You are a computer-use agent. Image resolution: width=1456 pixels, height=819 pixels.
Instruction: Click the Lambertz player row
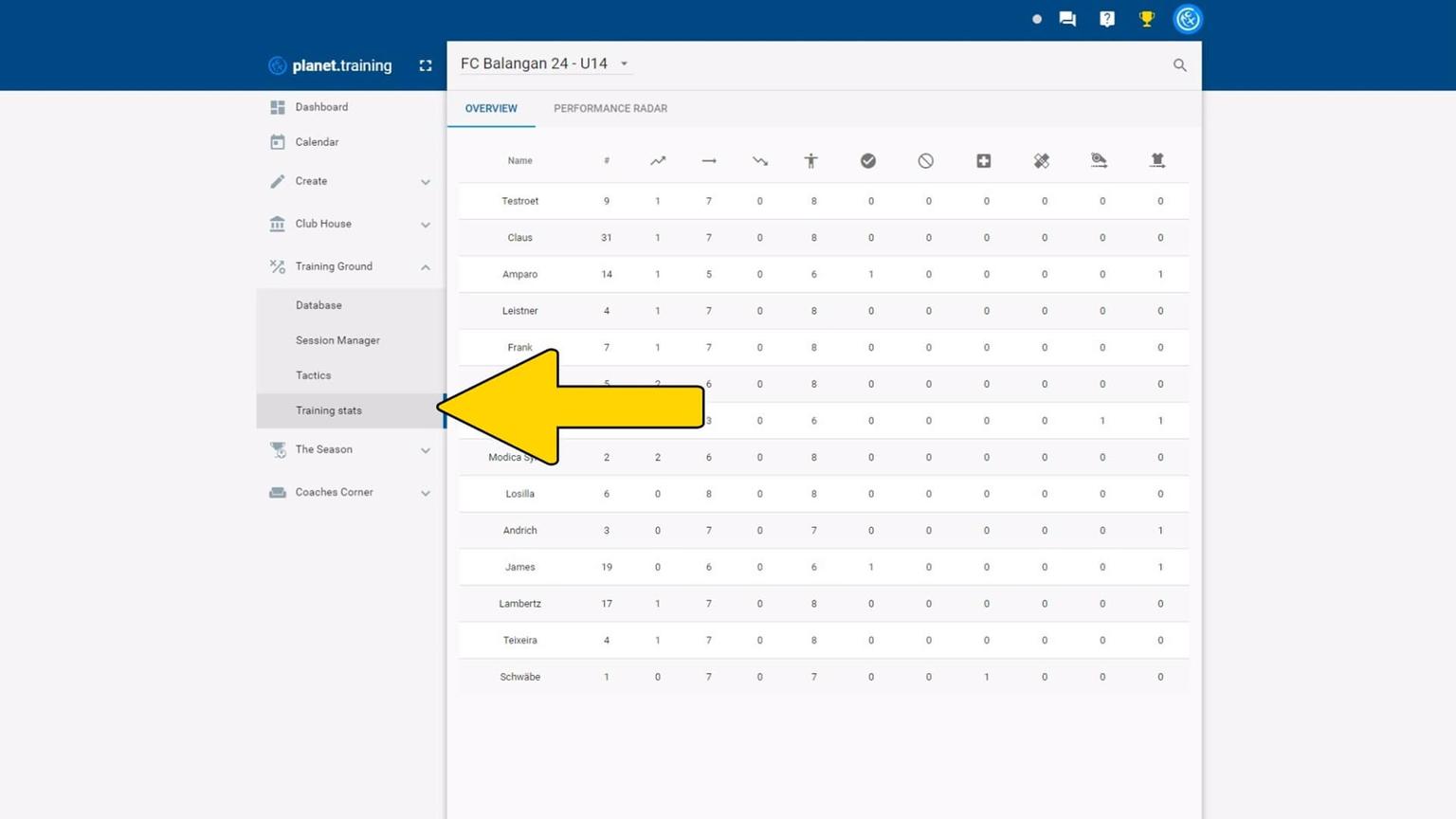pos(520,604)
